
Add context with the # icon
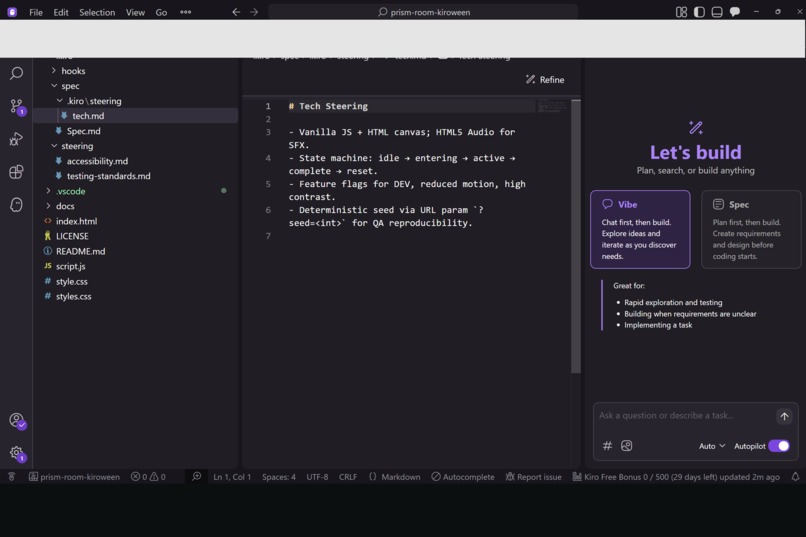(607, 446)
